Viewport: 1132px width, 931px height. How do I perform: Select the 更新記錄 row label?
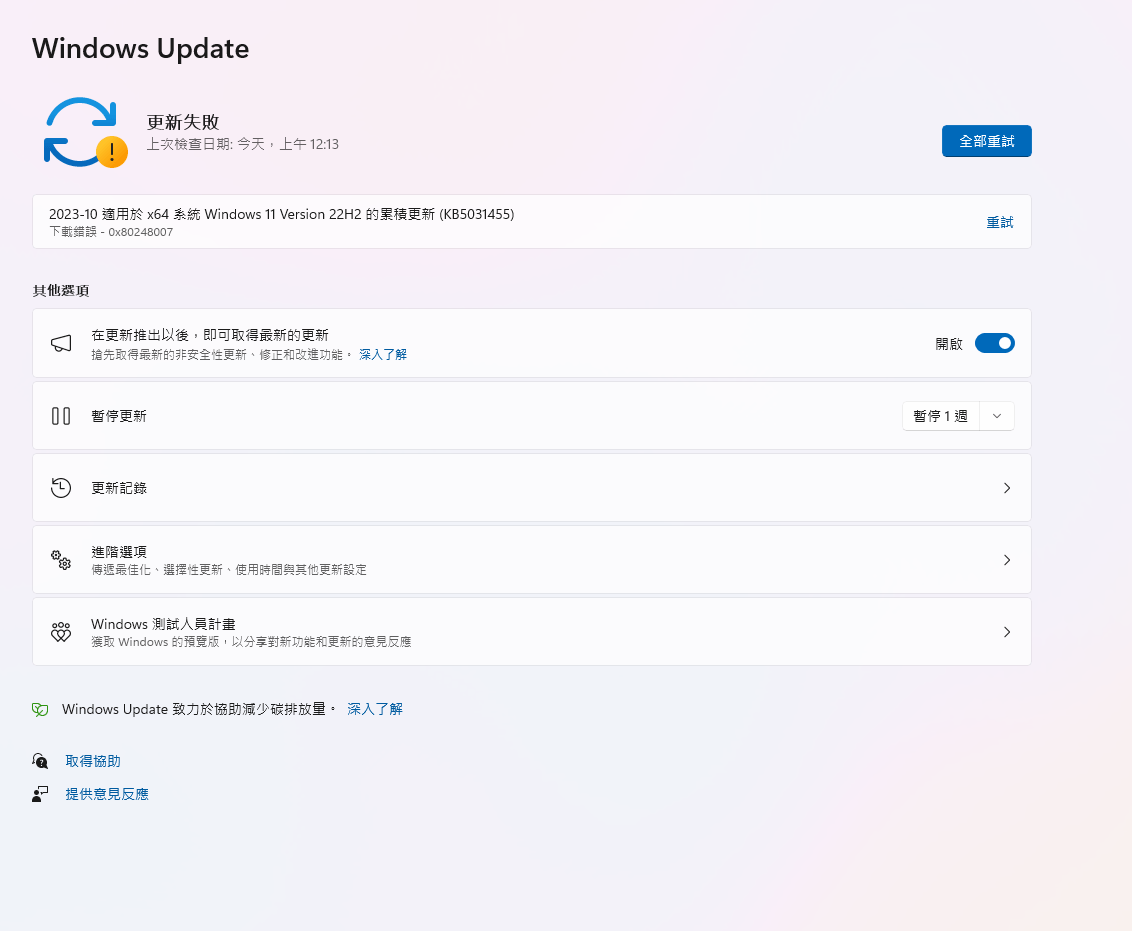[119, 488]
